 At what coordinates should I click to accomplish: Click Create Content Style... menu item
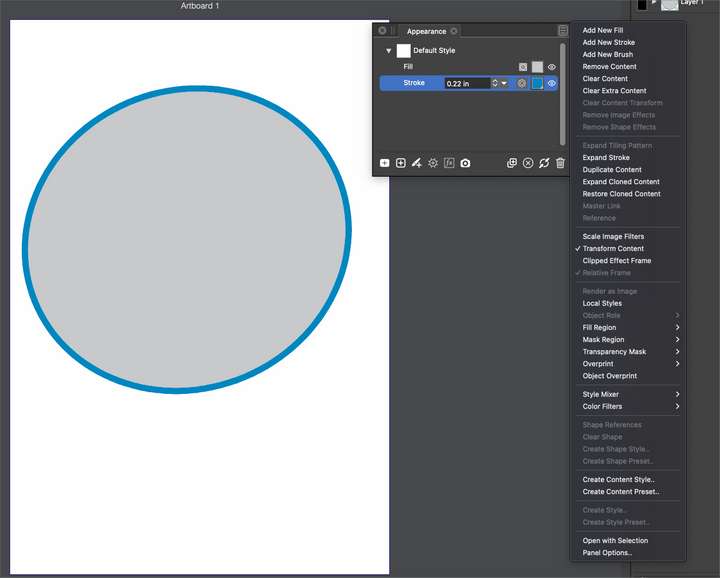click(x=619, y=480)
